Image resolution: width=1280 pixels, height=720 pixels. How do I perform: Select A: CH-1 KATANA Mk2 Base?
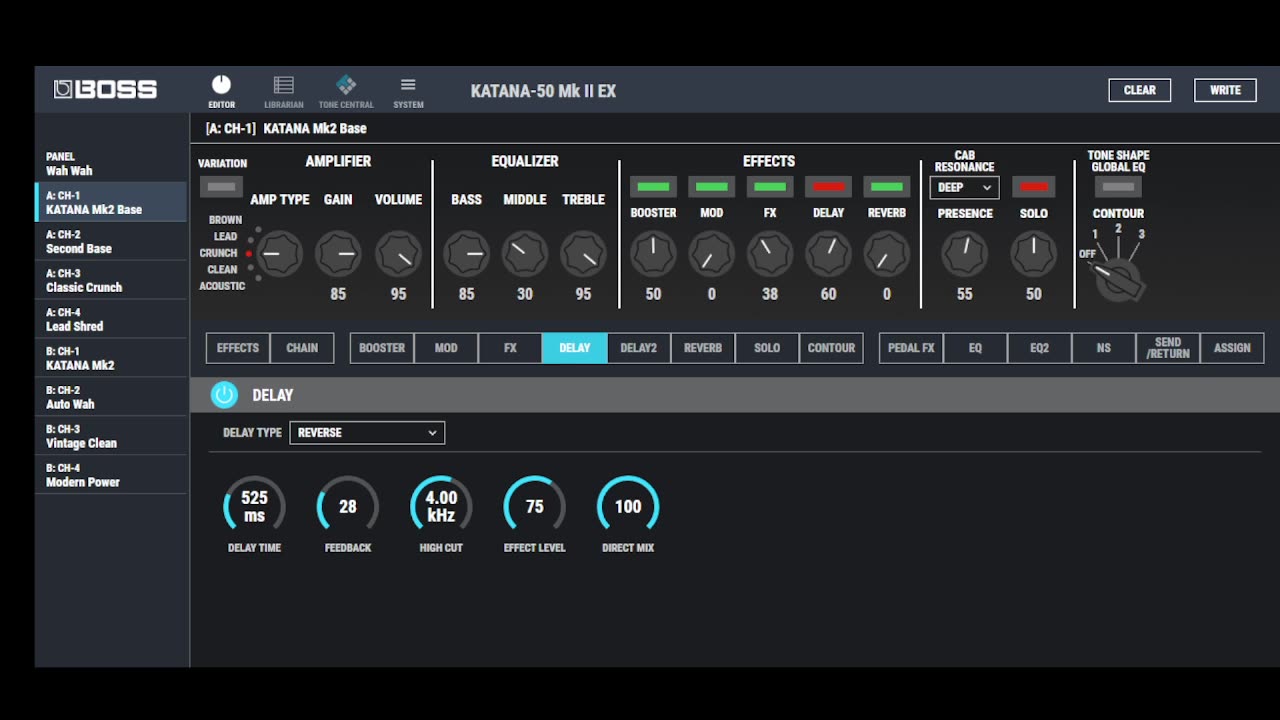111,202
